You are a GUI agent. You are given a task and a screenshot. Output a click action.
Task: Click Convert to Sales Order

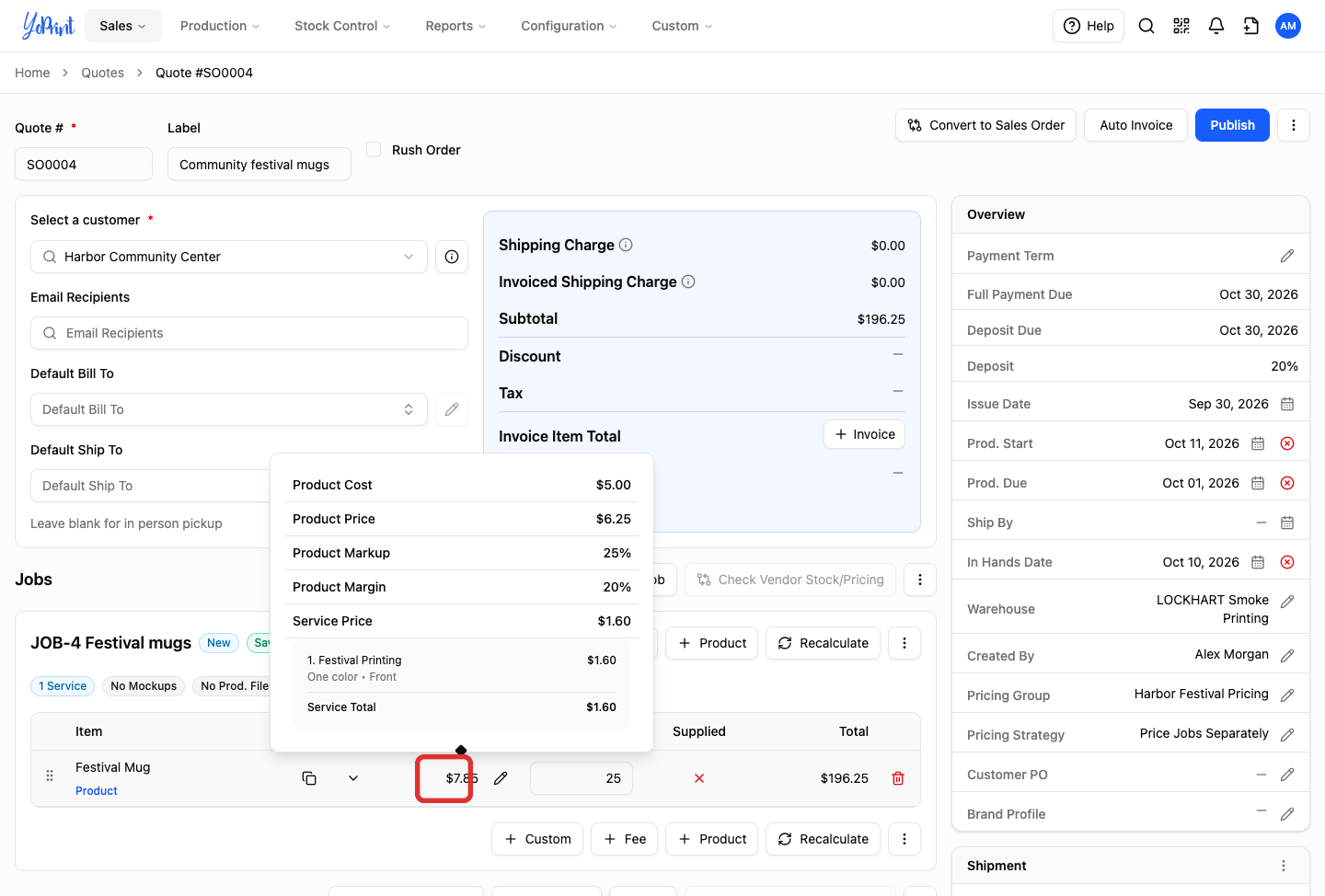click(985, 125)
